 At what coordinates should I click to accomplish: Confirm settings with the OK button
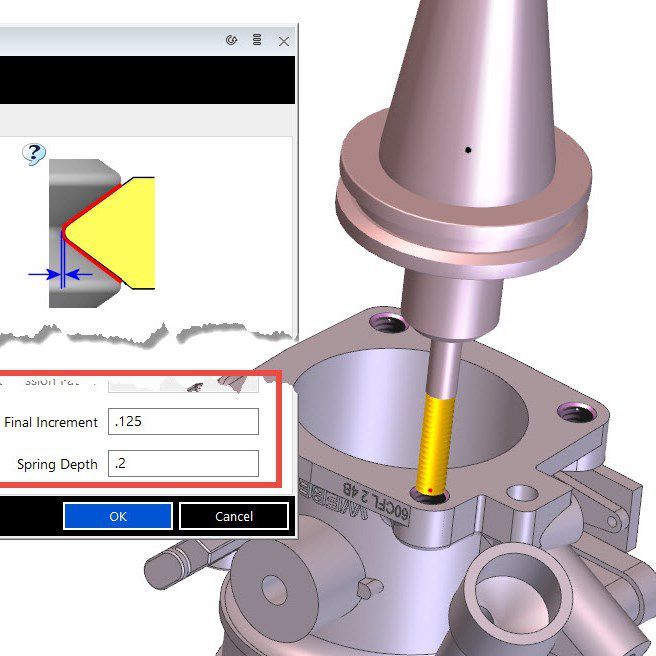tap(117, 516)
